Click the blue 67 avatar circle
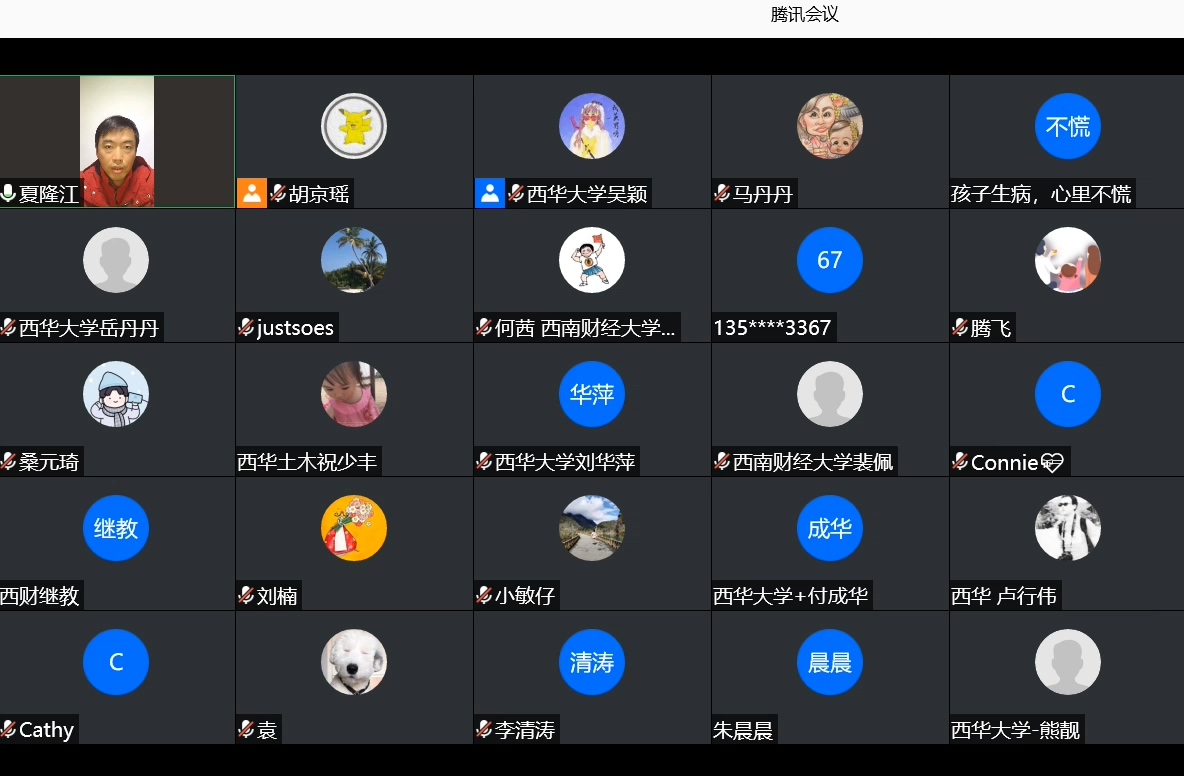 click(x=830, y=260)
